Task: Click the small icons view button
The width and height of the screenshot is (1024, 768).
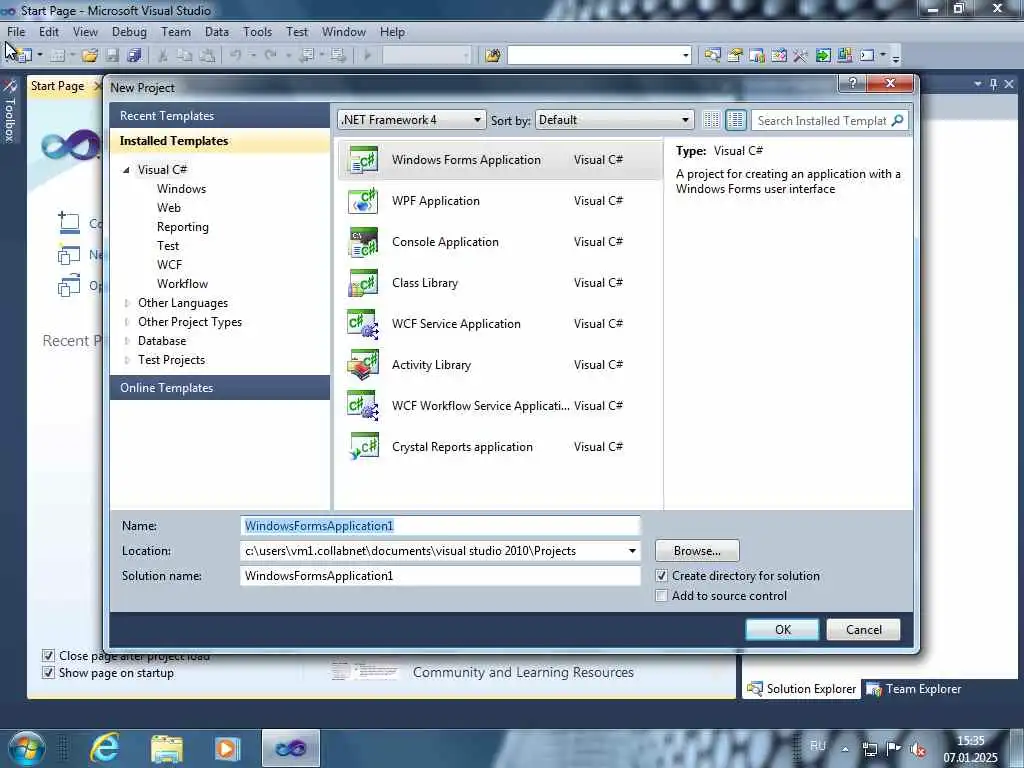Action: [x=711, y=120]
